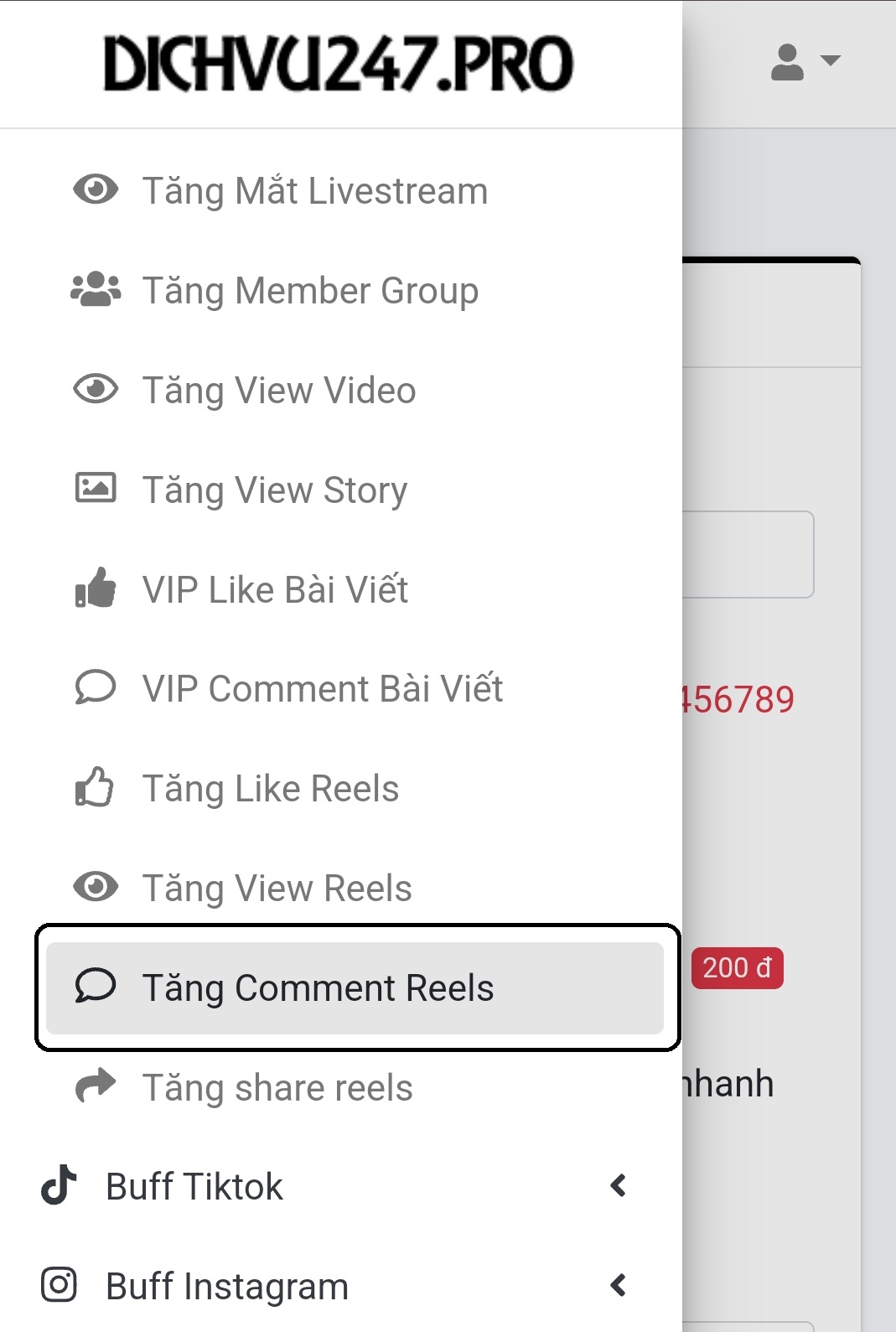Expand the Buff Tiktok chevron
The image size is (896, 1332).
[x=619, y=1185]
